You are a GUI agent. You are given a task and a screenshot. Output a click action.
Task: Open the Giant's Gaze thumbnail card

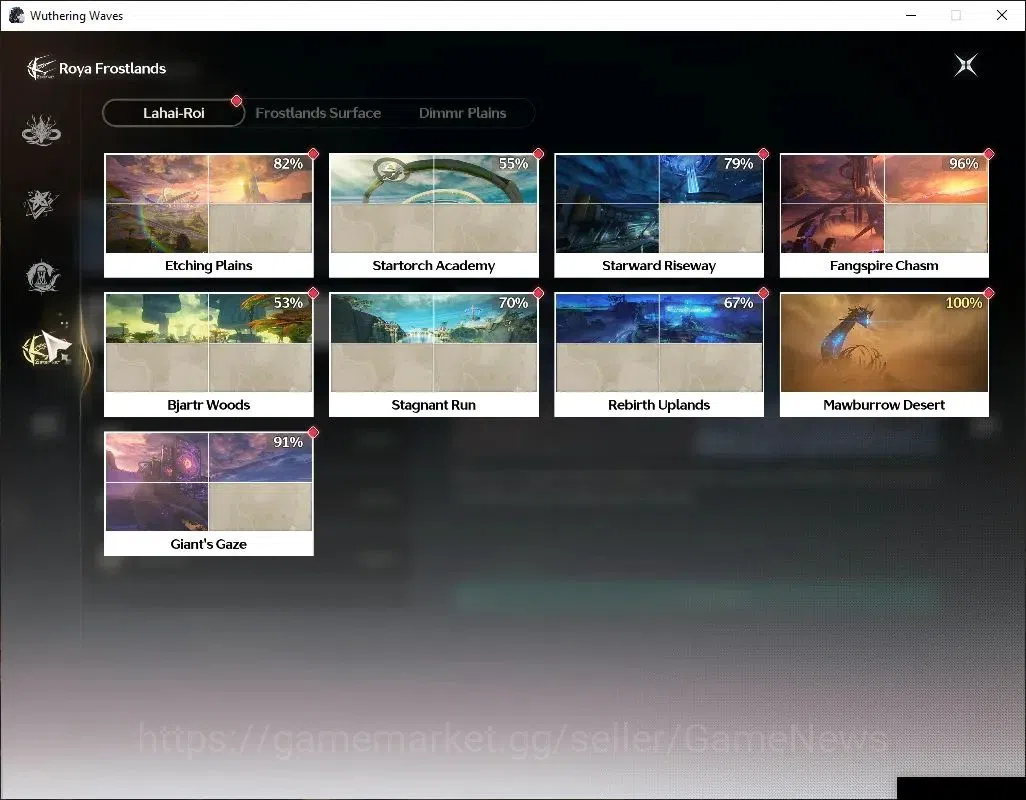click(209, 494)
